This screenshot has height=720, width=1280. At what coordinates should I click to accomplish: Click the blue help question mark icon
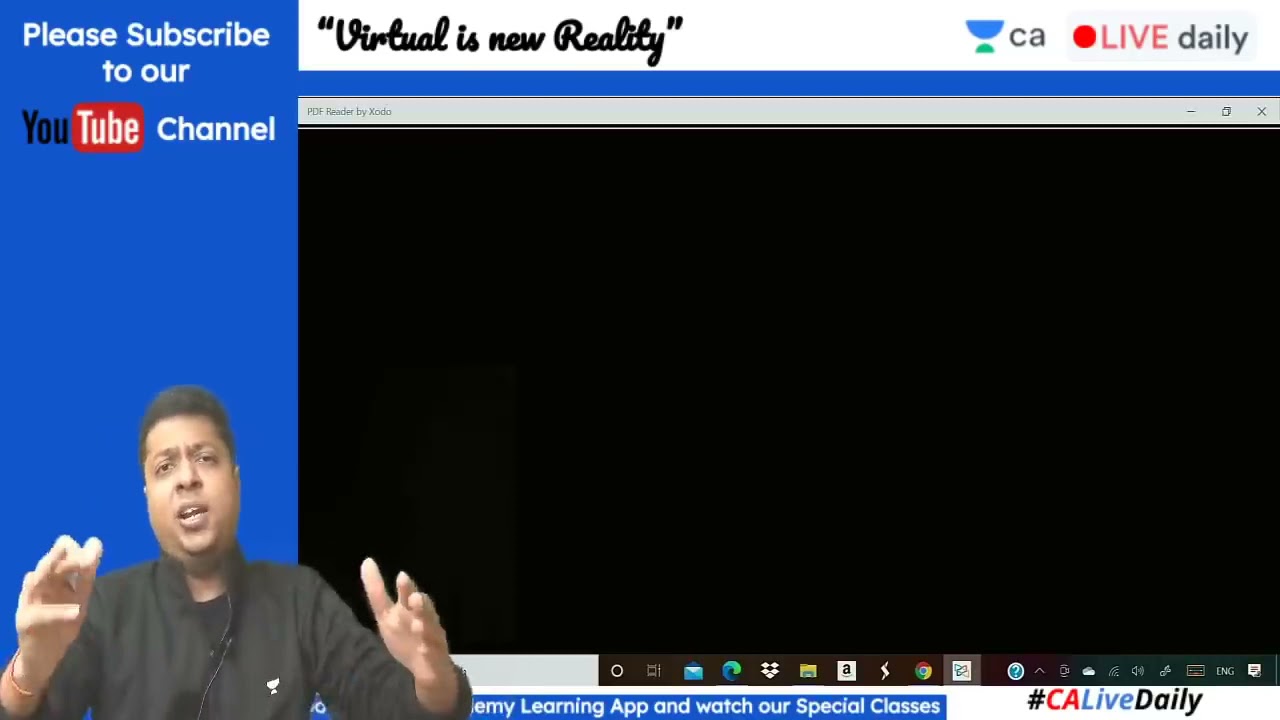pyautogui.click(x=1015, y=671)
